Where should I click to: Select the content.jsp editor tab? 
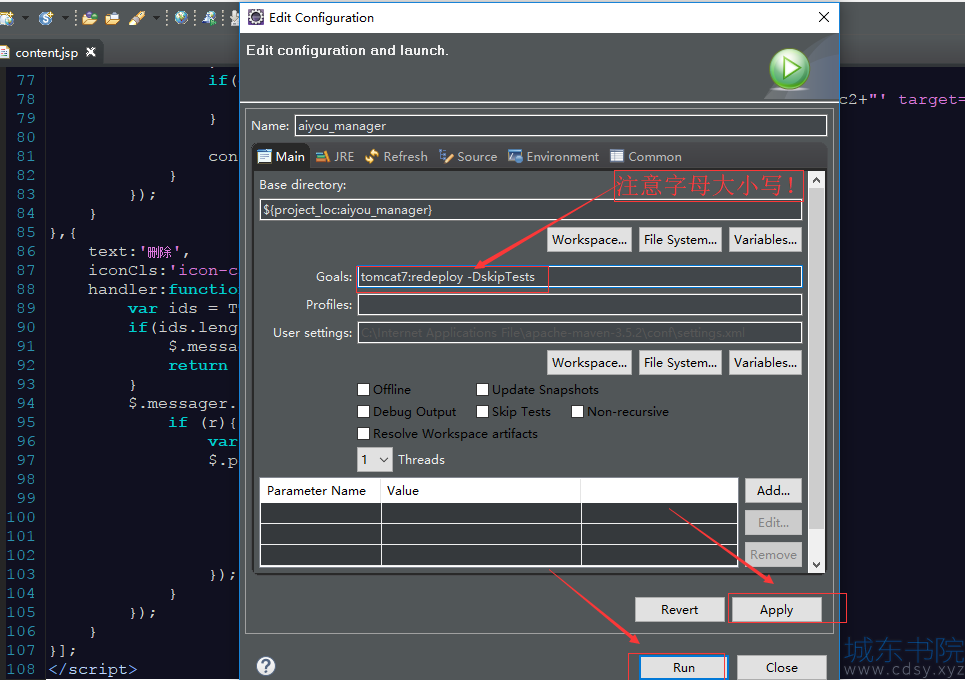click(50, 53)
